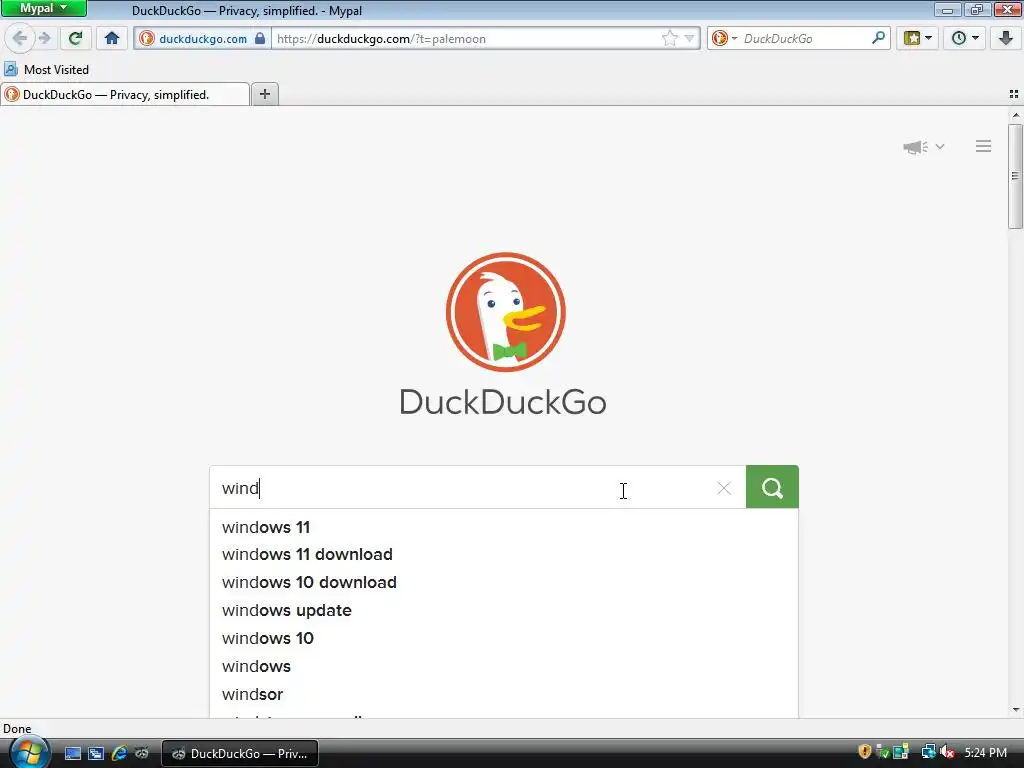Launch Internet Explorer from quick launch
The image size is (1024, 768).
(x=119, y=754)
